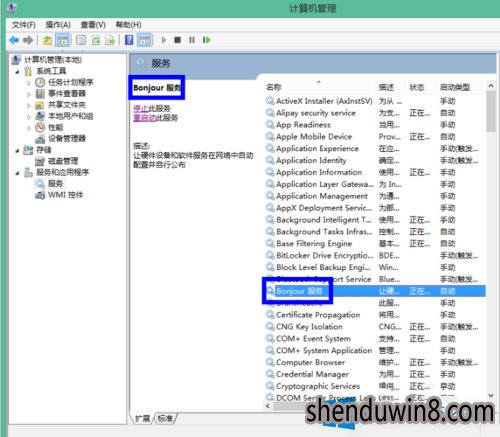
Task: Collapse the 服务和应用程序 tree node
Action: point(17,173)
